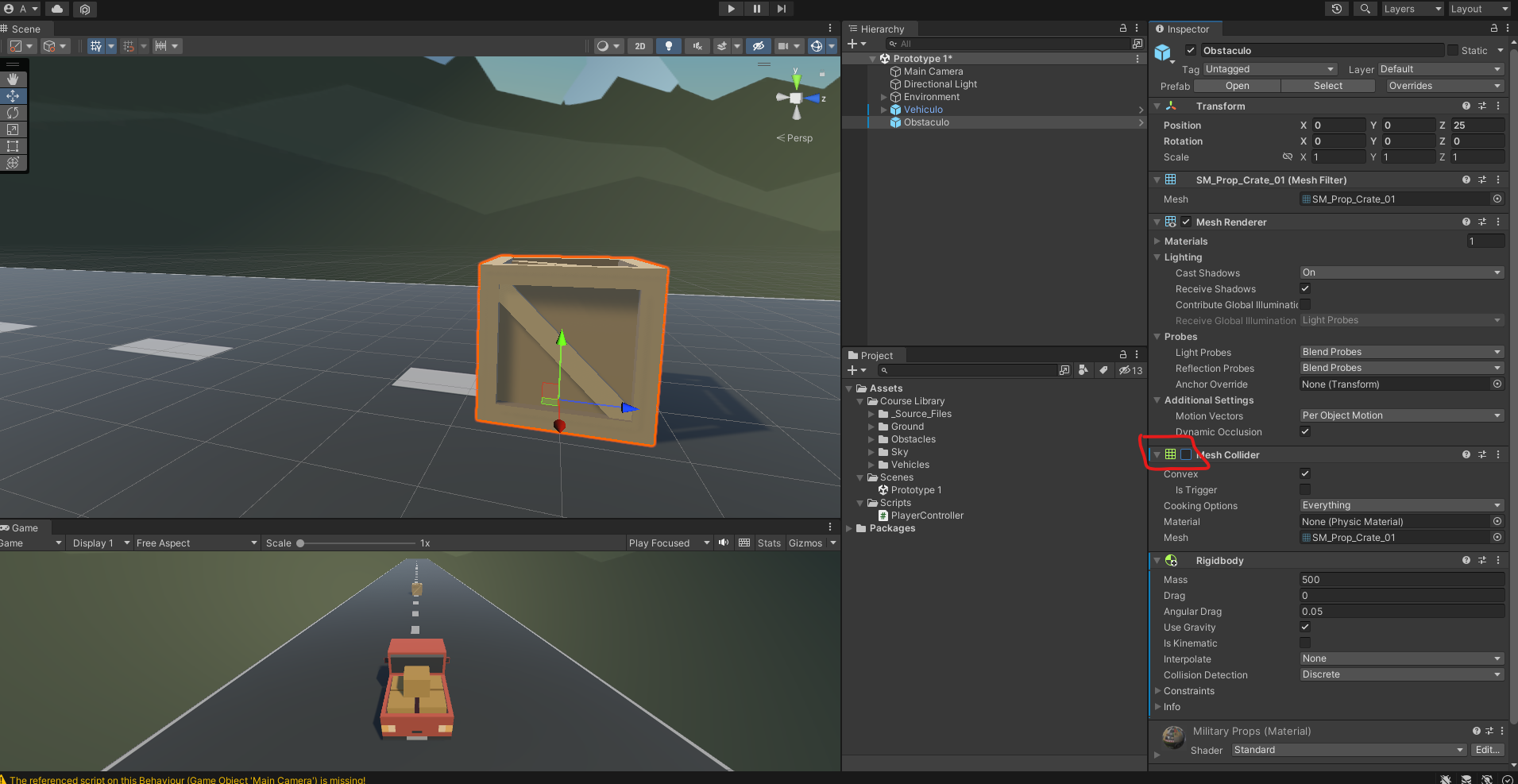This screenshot has width=1518, height=784.
Task: Open the Undo History icon
Action: [1337, 9]
